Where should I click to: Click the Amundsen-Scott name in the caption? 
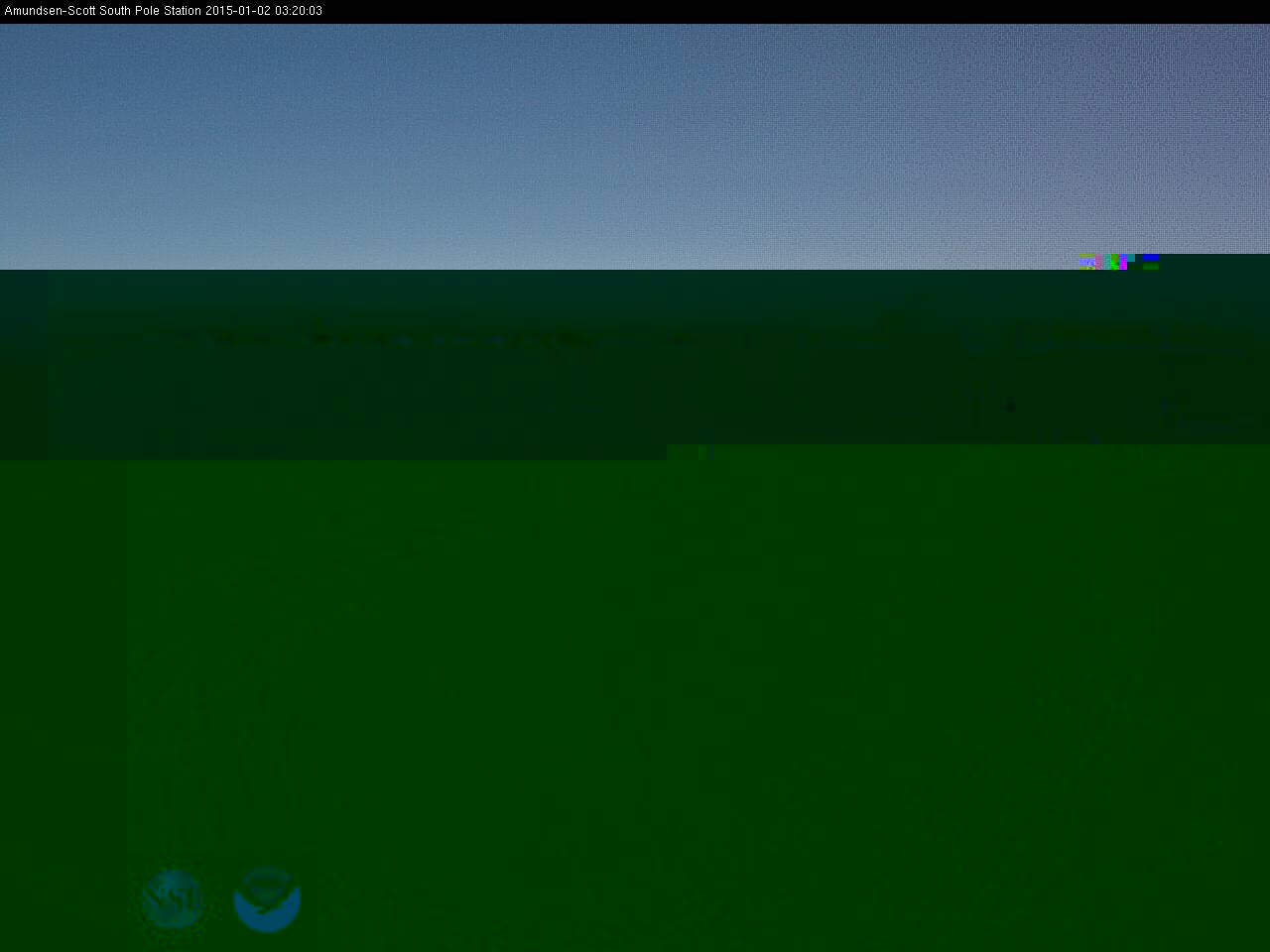click(x=50, y=11)
